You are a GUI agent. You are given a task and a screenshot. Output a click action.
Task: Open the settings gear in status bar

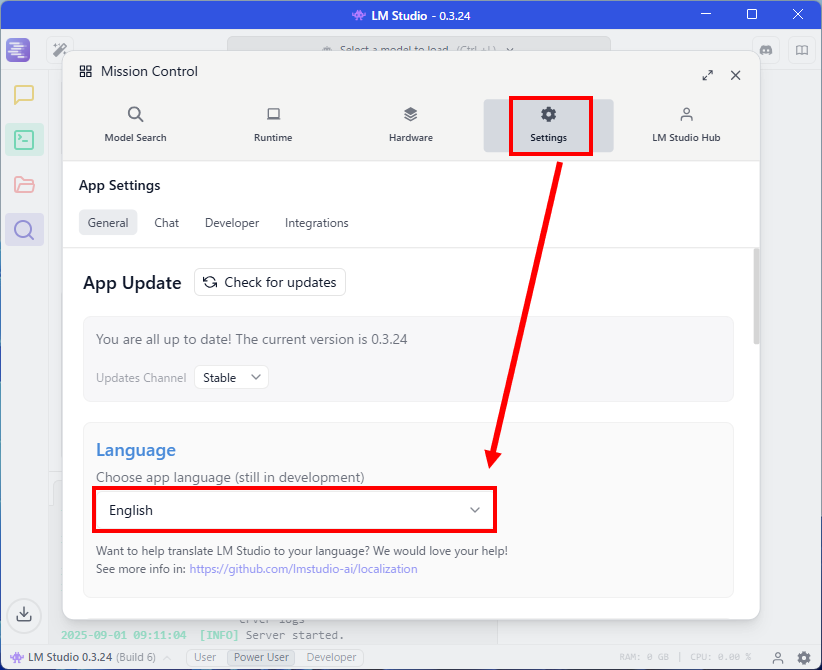click(804, 657)
